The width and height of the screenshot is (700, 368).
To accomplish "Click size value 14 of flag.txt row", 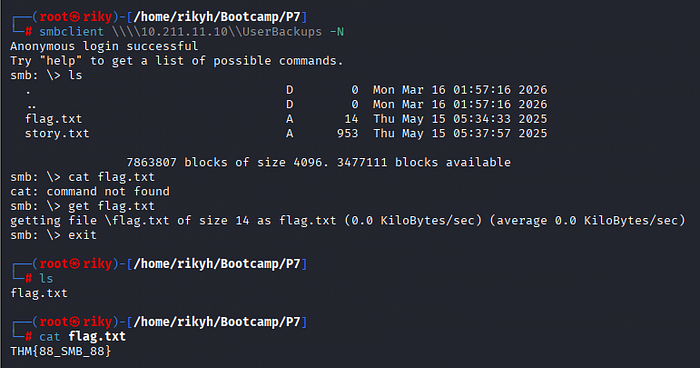I will click(x=351, y=119).
